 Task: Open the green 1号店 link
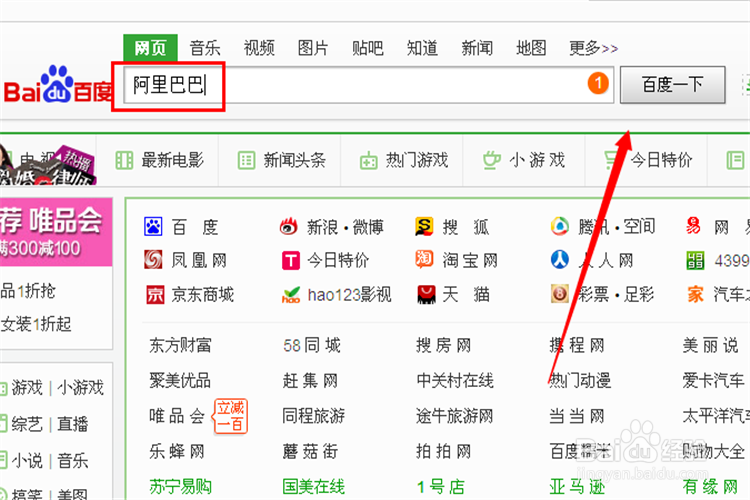tap(441, 487)
